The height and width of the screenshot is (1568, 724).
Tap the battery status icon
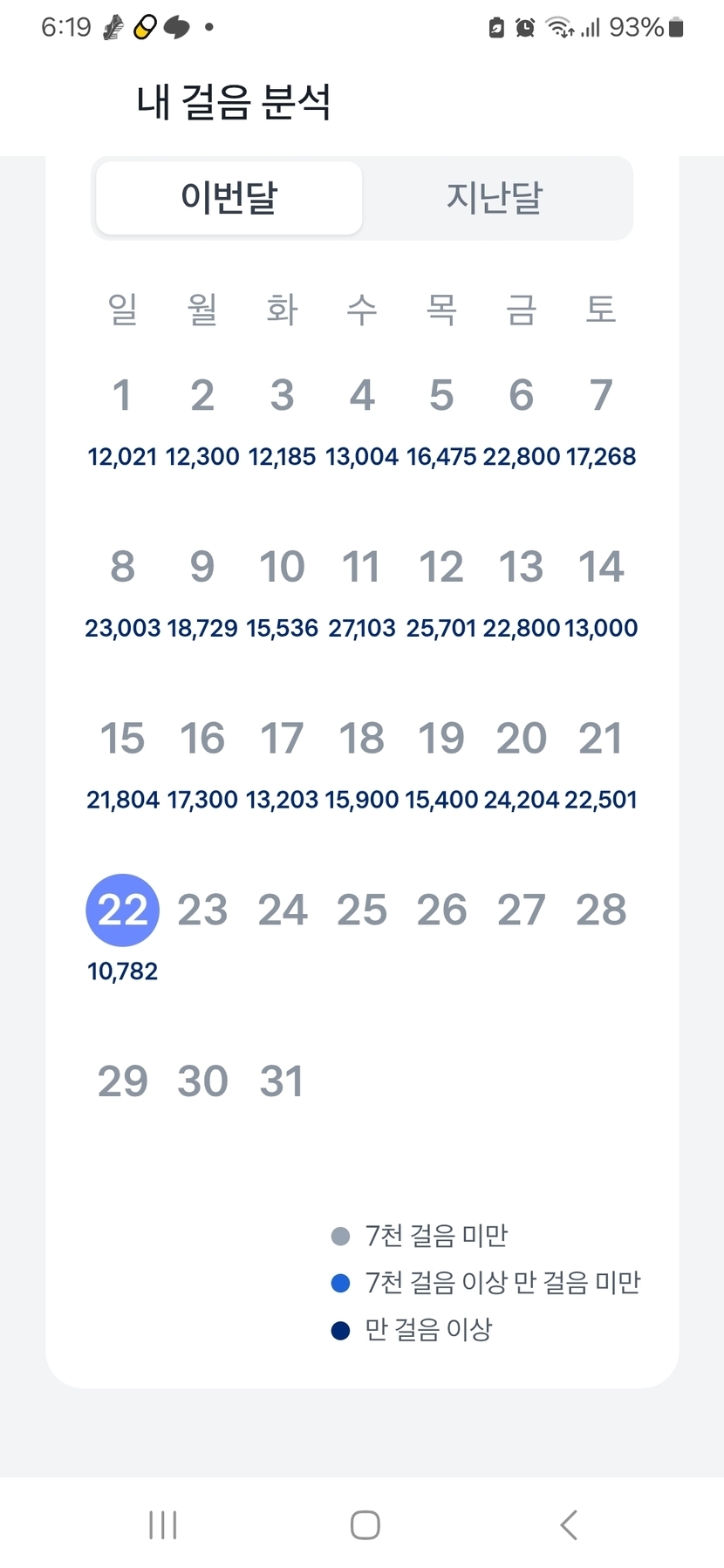tap(676, 28)
